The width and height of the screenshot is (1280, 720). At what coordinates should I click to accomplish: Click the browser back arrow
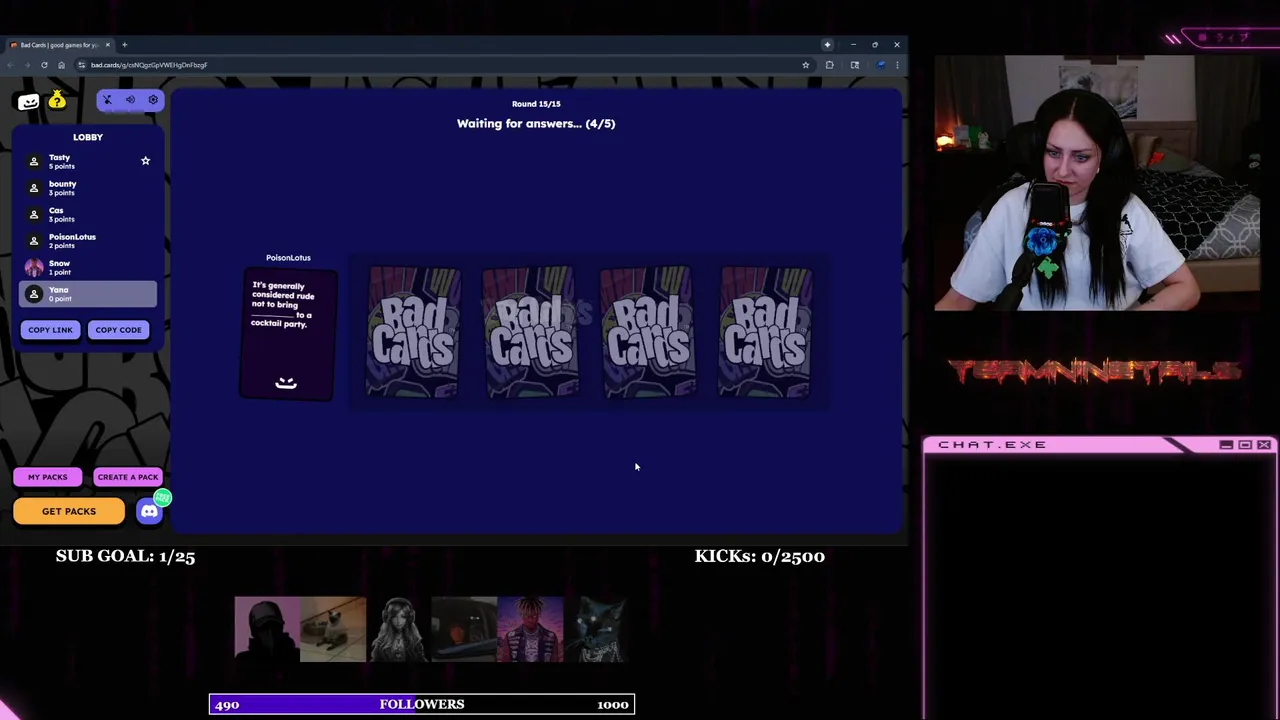coord(10,65)
